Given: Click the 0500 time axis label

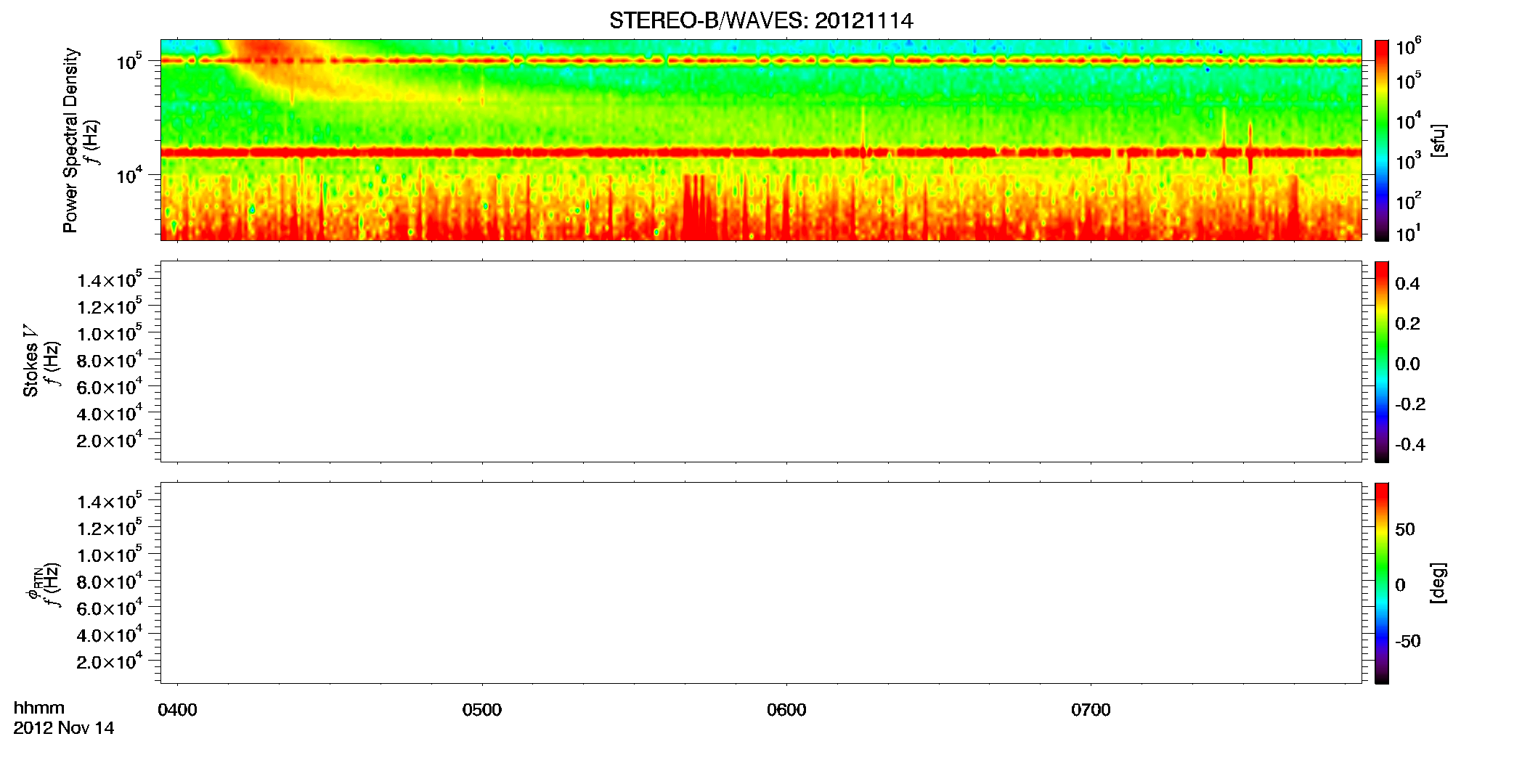Looking at the screenshot, I should (482, 710).
